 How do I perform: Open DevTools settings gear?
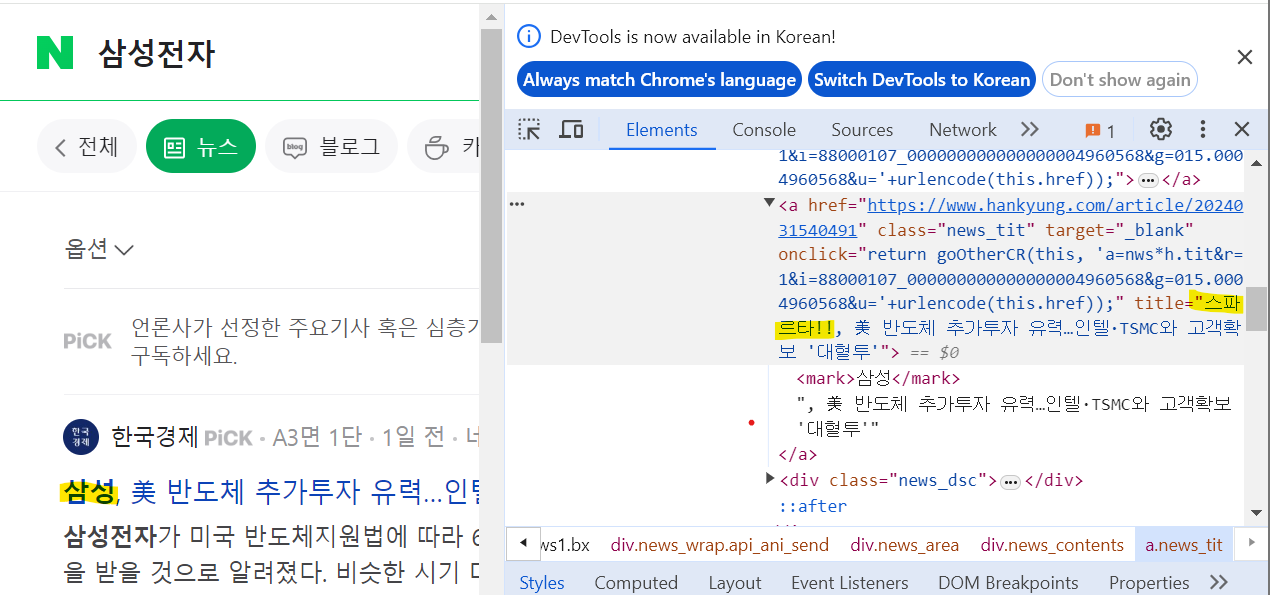[1160, 129]
